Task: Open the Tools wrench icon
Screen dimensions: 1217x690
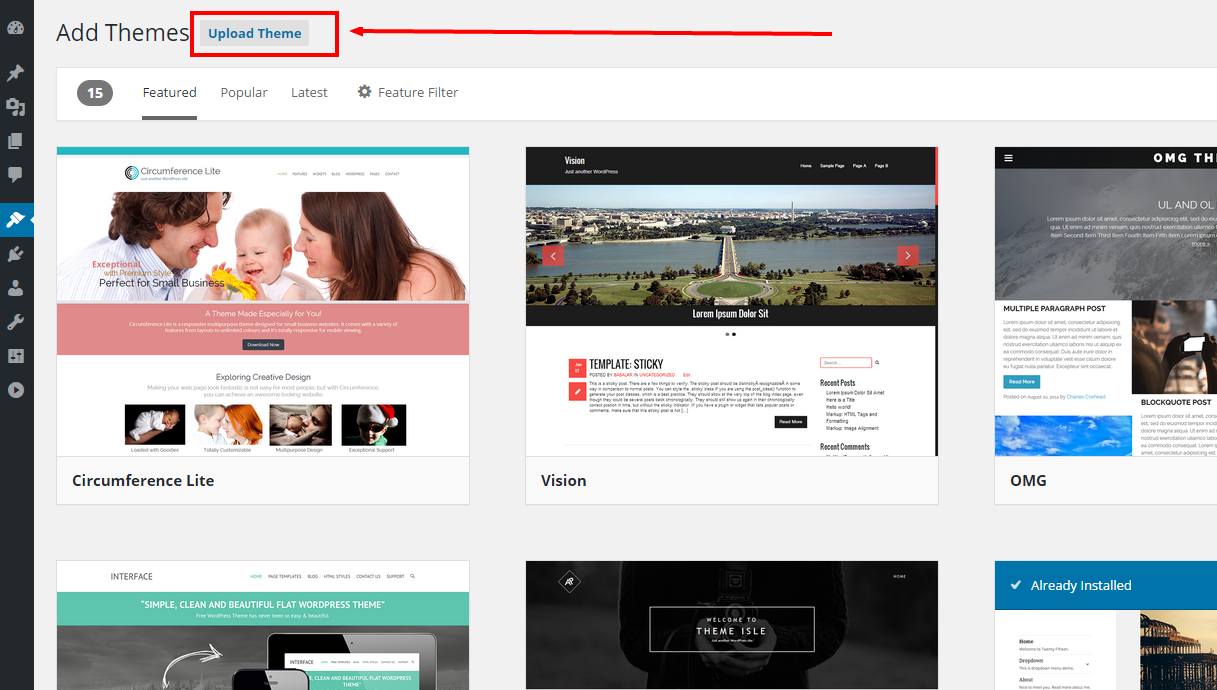Action: 15,321
